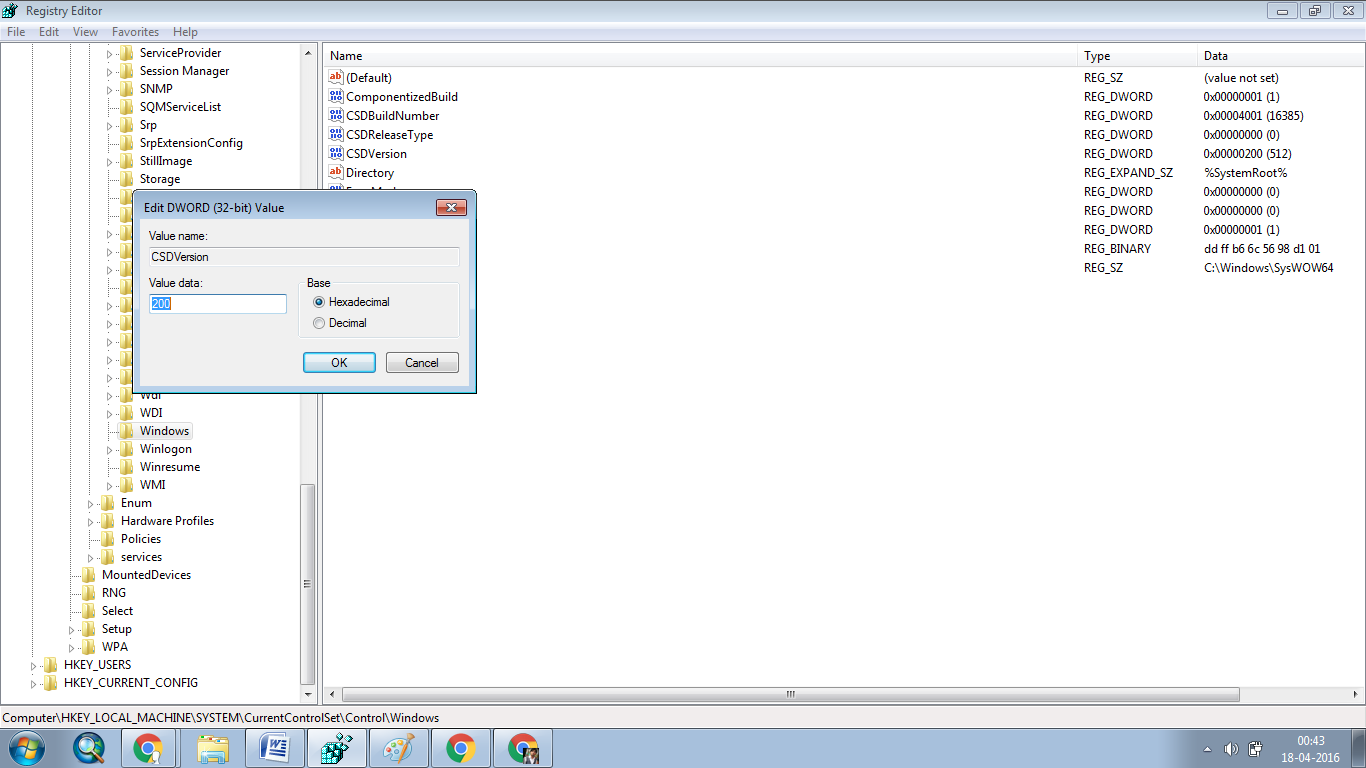
Task: Cancel the Edit DWORD dialog
Action: [422, 362]
